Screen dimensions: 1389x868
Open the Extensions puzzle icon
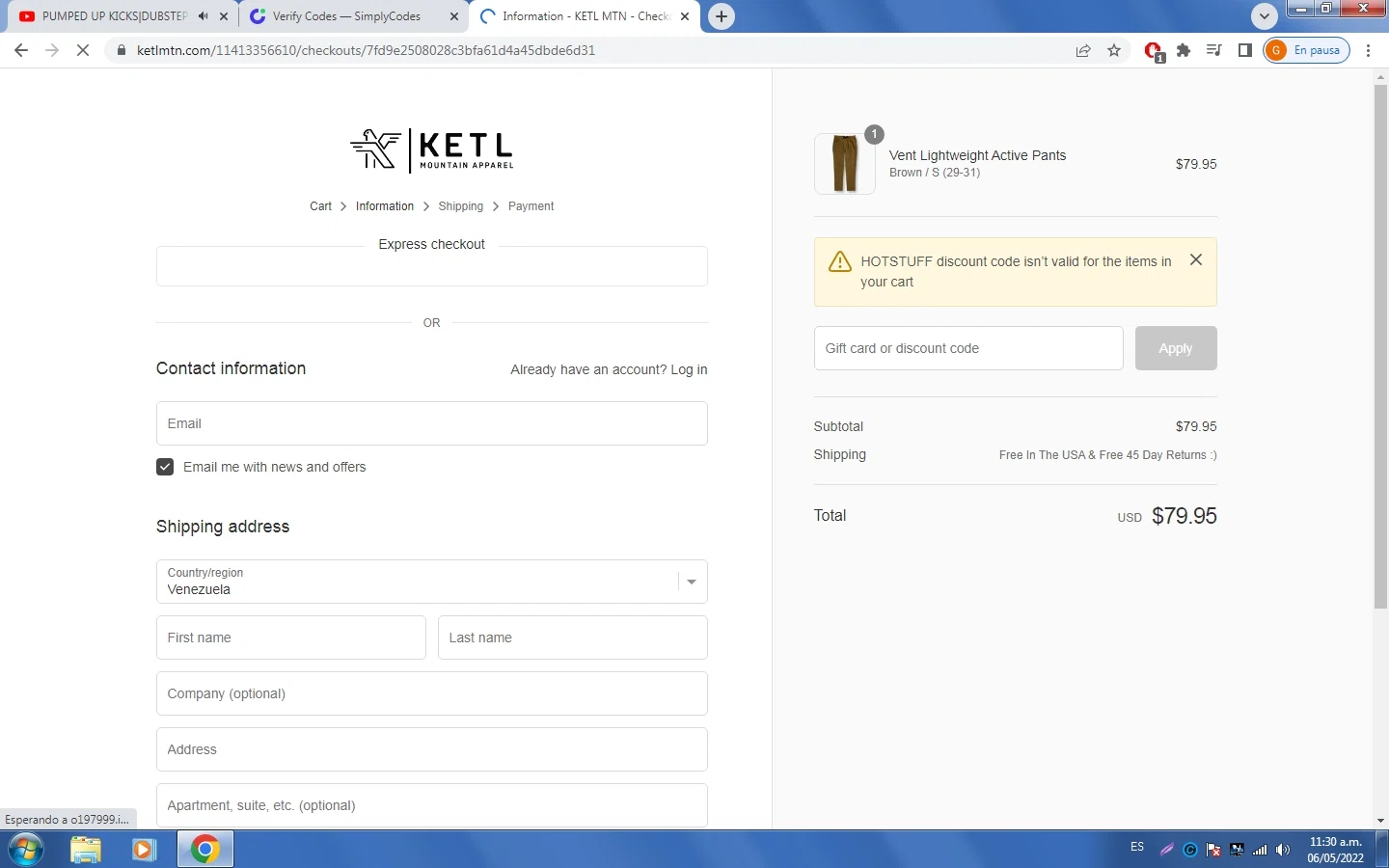coord(1184,50)
